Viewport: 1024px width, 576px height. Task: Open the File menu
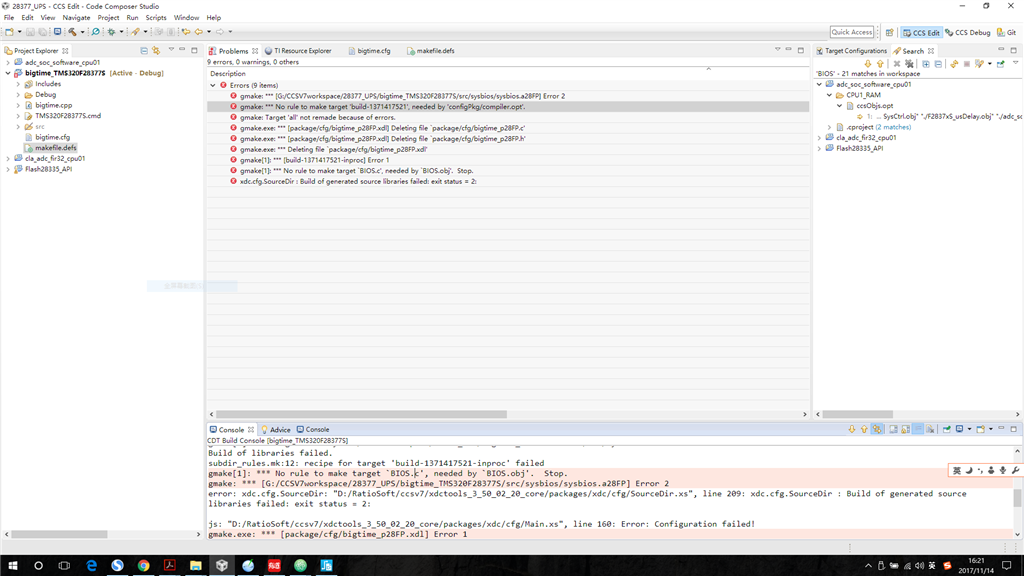(8, 18)
